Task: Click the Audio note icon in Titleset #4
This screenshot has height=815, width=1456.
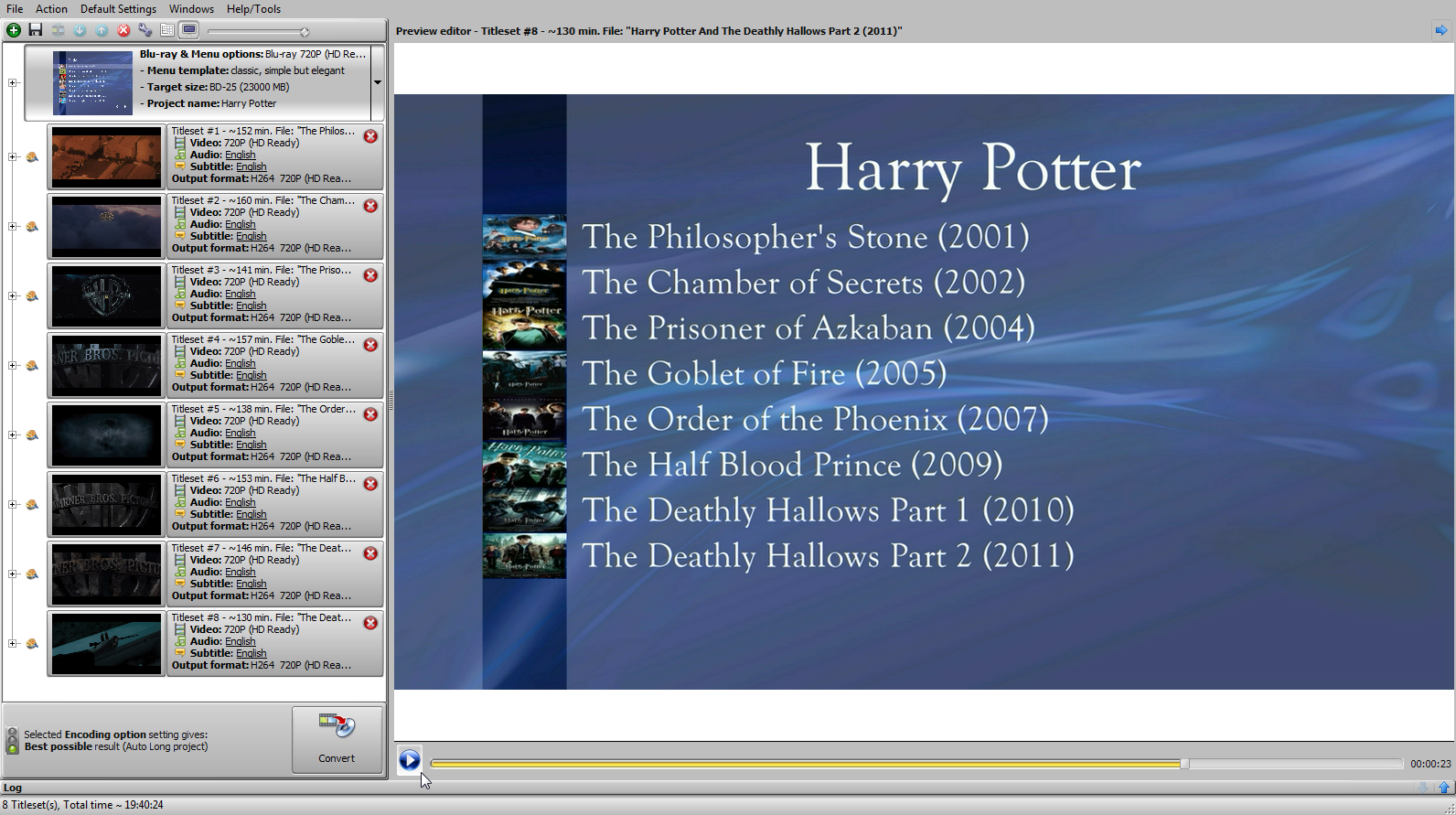Action: pyautogui.click(x=180, y=363)
